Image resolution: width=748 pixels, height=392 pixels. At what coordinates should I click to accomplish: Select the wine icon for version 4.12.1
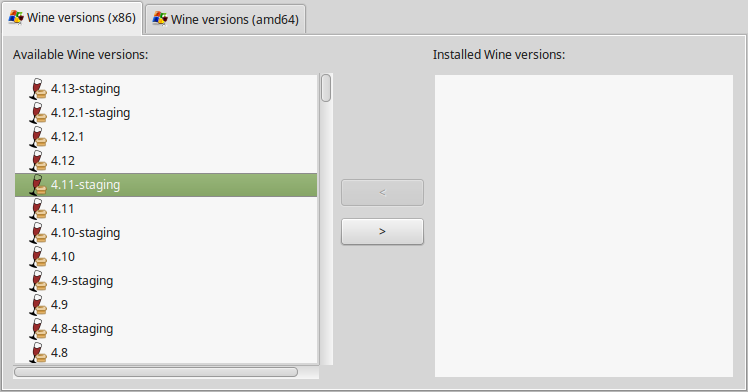[38, 137]
